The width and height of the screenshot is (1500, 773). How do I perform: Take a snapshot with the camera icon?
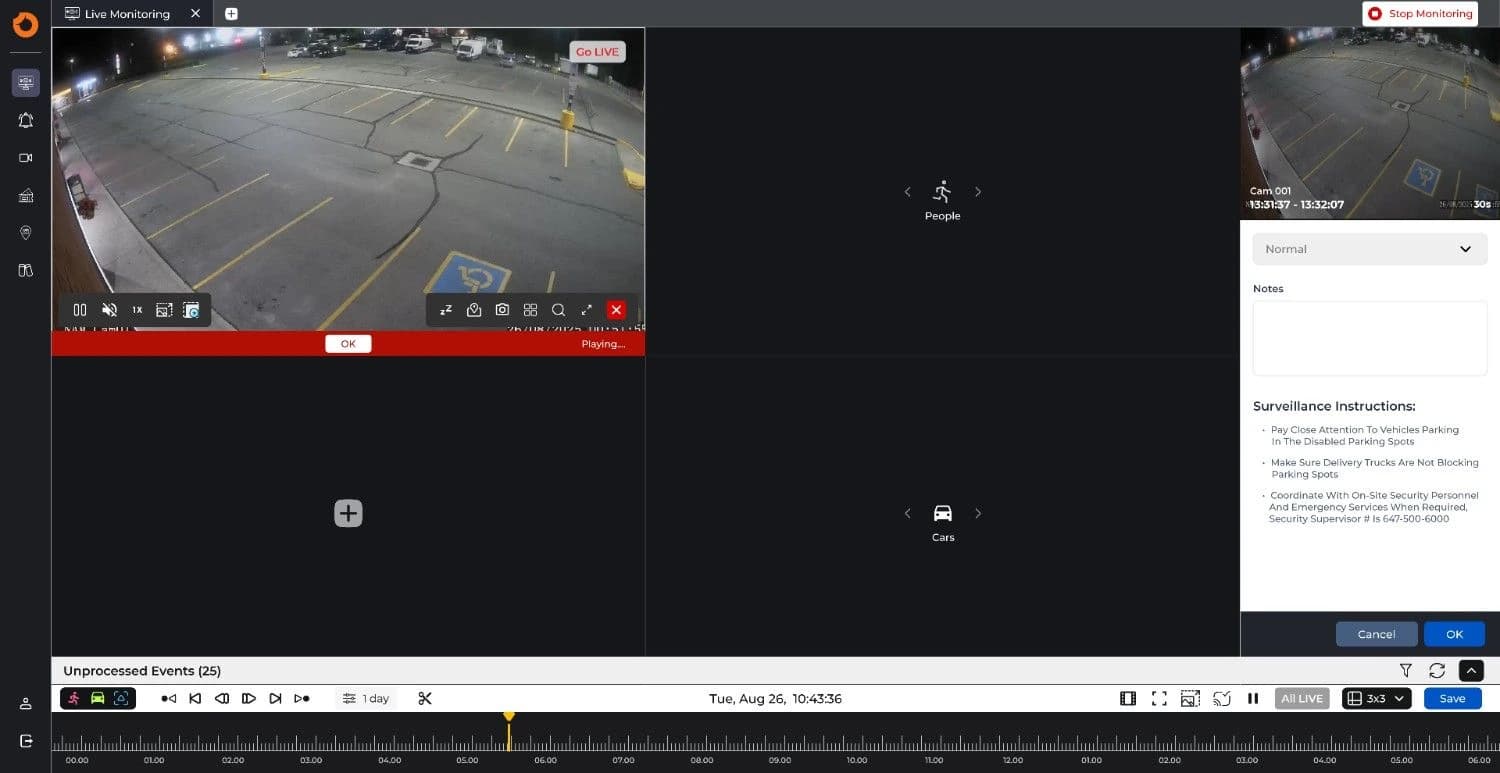[x=502, y=310]
